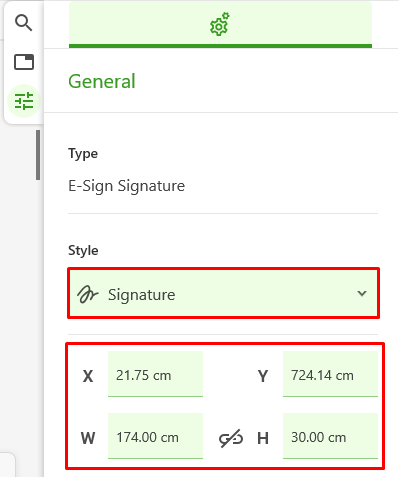Click the E-Sign Signature type text

click(x=126, y=186)
